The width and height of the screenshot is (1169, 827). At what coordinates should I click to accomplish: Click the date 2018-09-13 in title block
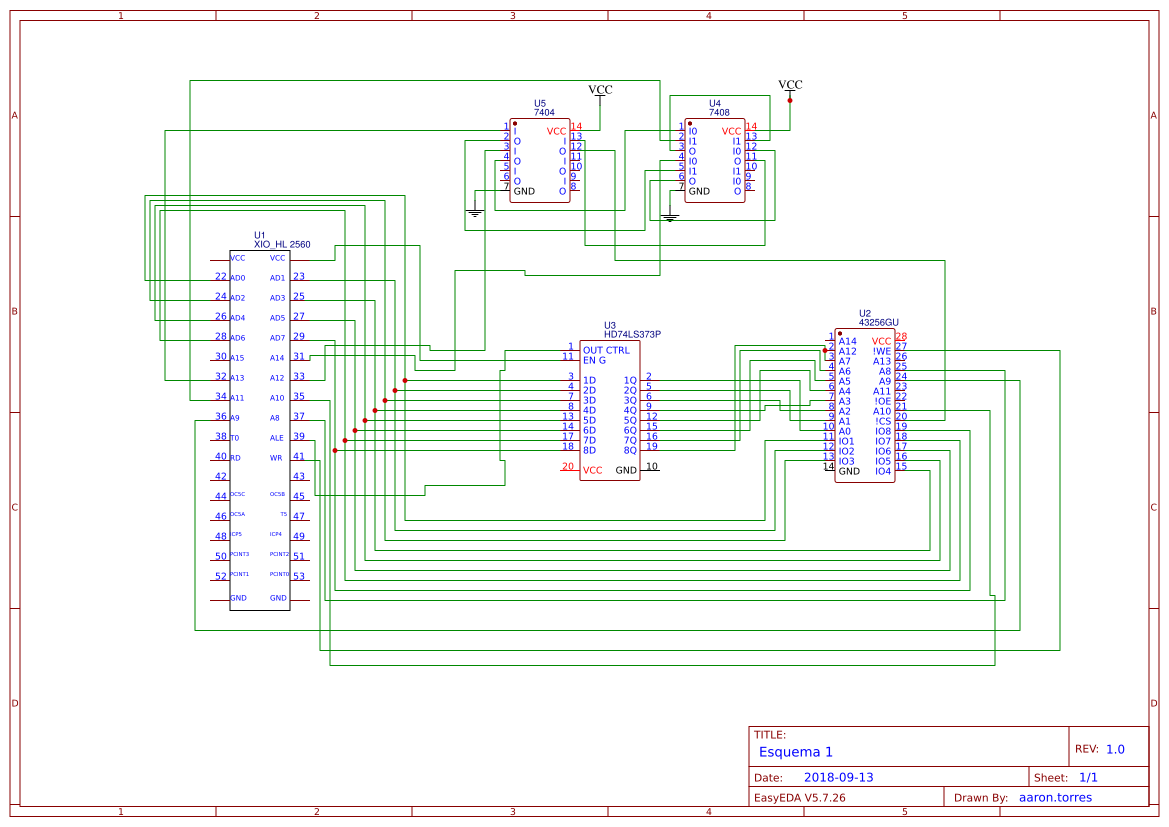click(841, 776)
